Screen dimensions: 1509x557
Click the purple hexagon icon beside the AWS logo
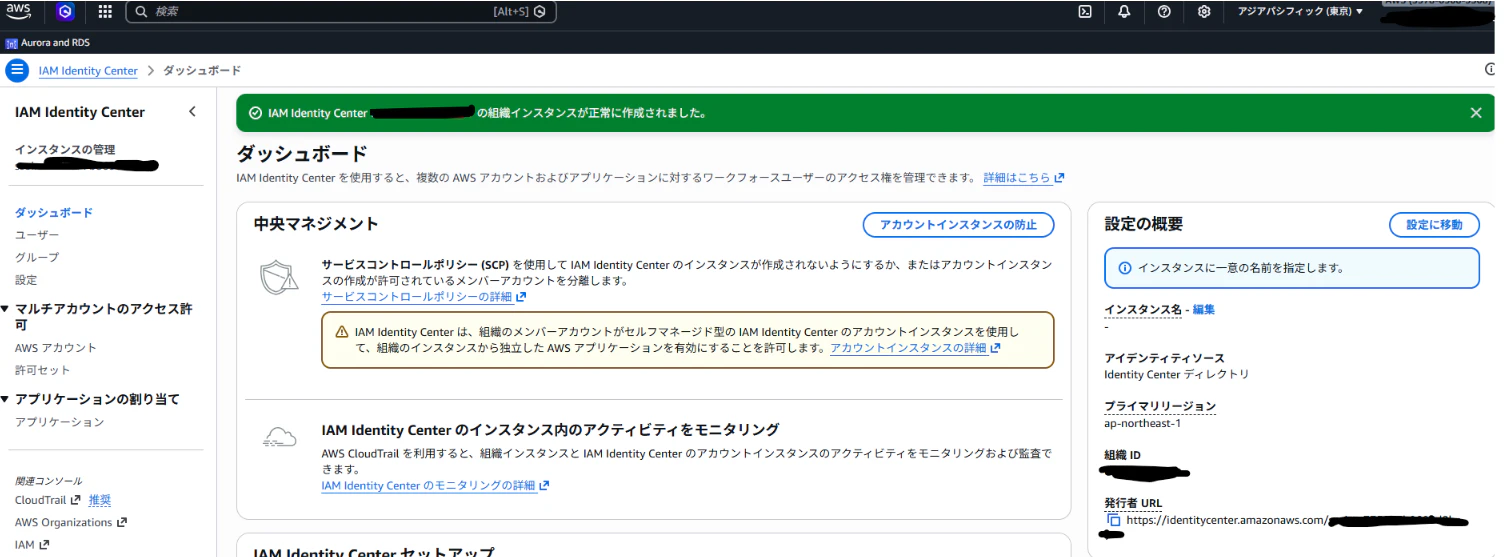(65, 12)
